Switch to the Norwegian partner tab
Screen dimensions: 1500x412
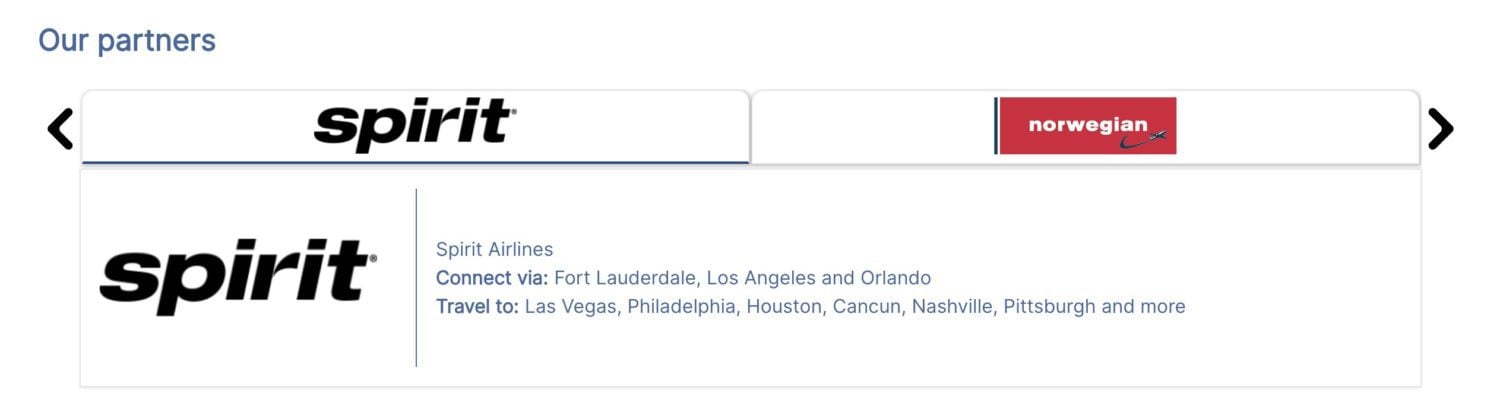pyautogui.click(x=1085, y=127)
